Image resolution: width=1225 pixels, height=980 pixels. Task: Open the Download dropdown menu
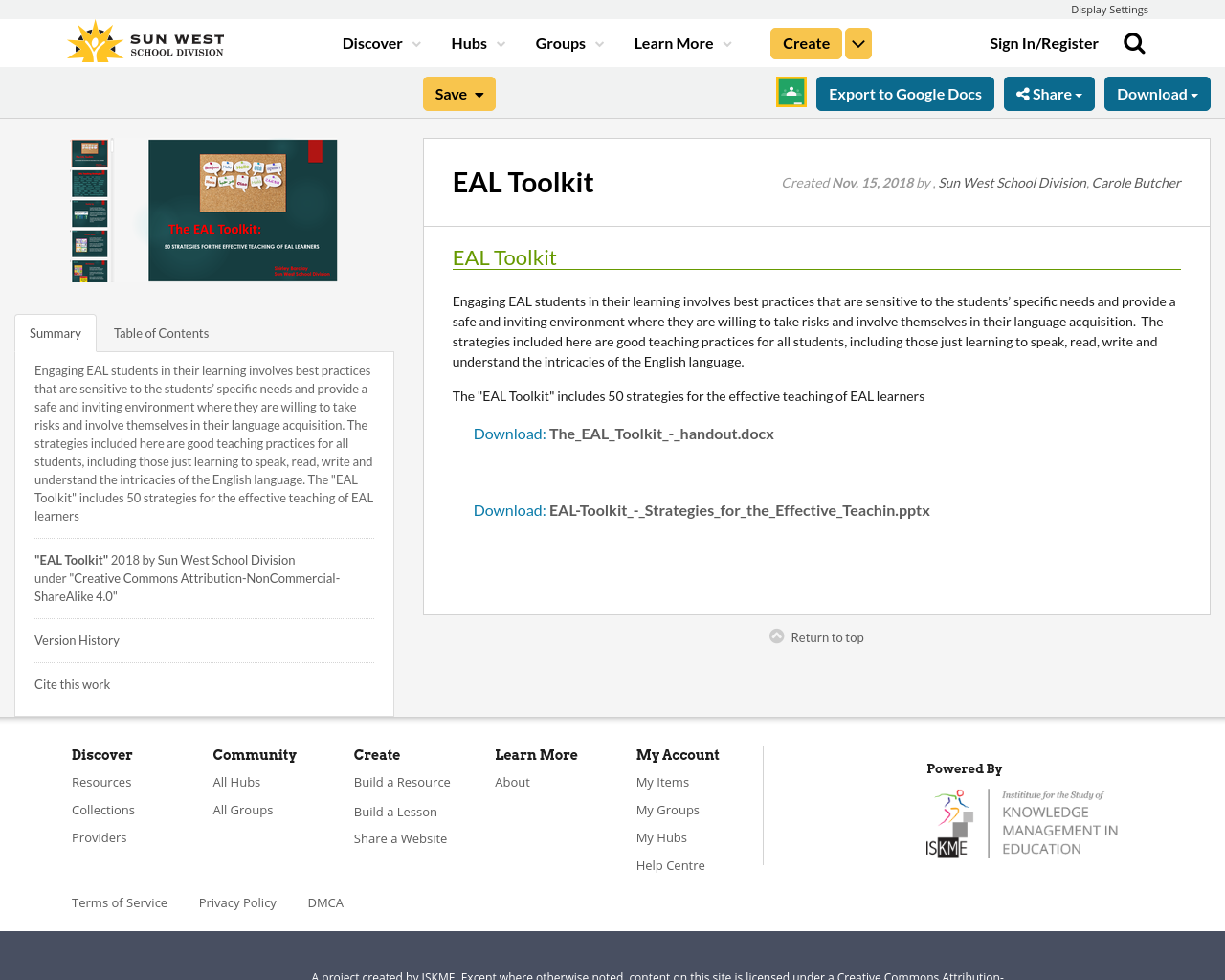tap(1157, 92)
